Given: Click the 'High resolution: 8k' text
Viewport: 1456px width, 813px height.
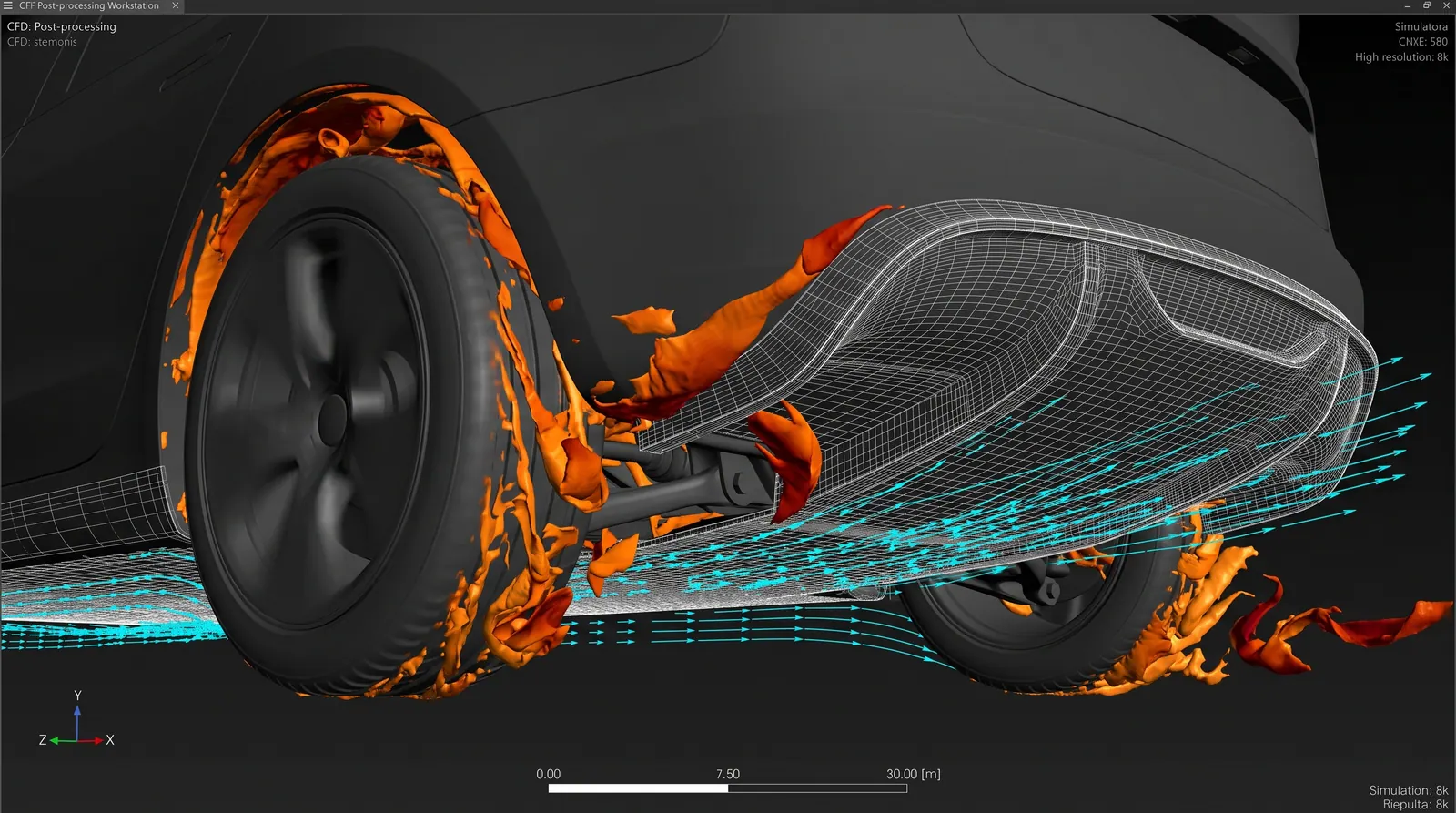Looking at the screenshot, I should tap(1401, 57).
